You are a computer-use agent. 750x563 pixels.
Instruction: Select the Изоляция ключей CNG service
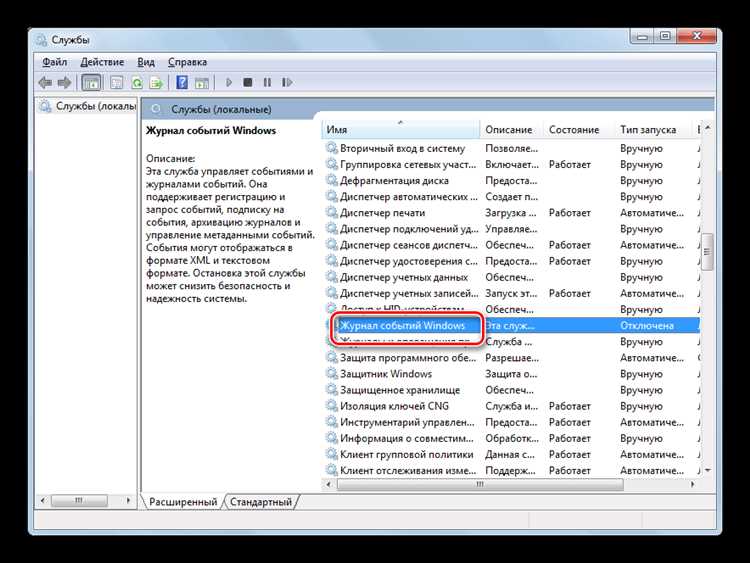pos(511,406)
